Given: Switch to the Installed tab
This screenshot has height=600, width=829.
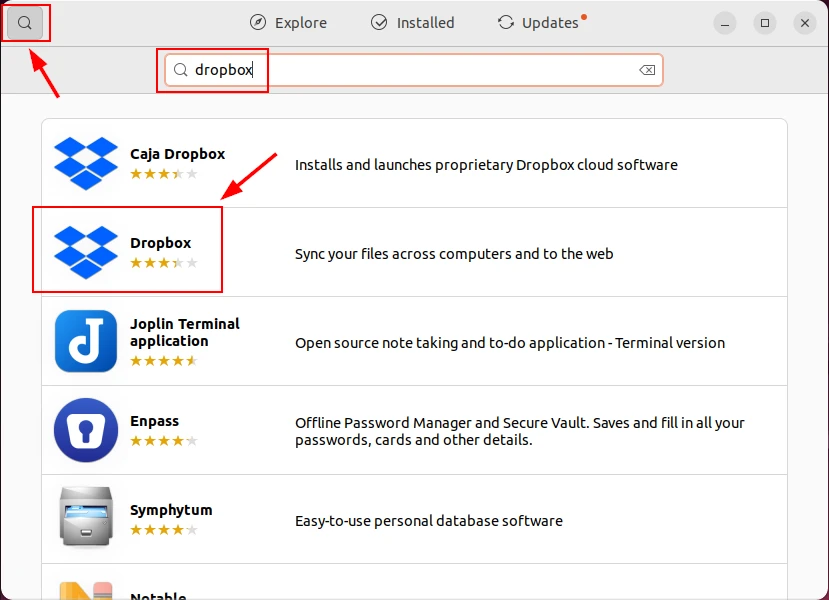Looking at the screenshot, I should pos(412,22).
